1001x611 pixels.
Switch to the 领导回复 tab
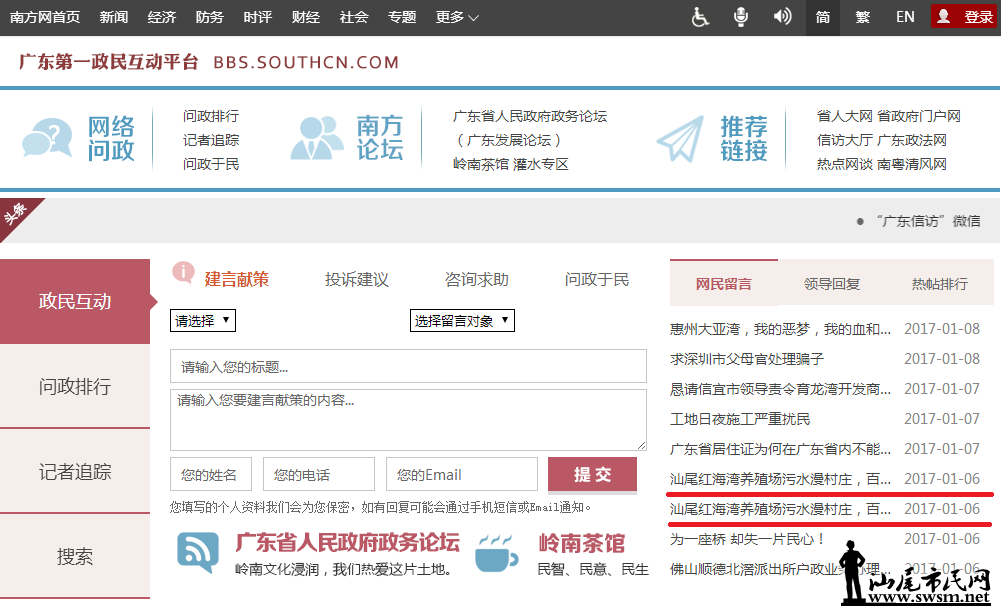click(x=832, y=283)
